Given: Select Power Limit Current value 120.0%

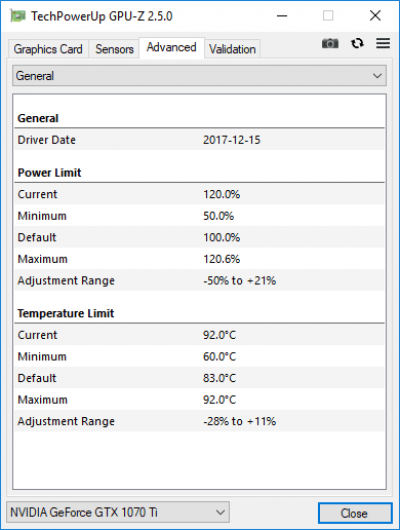Looking at the screenshot, I should click(x=221, y=194).
